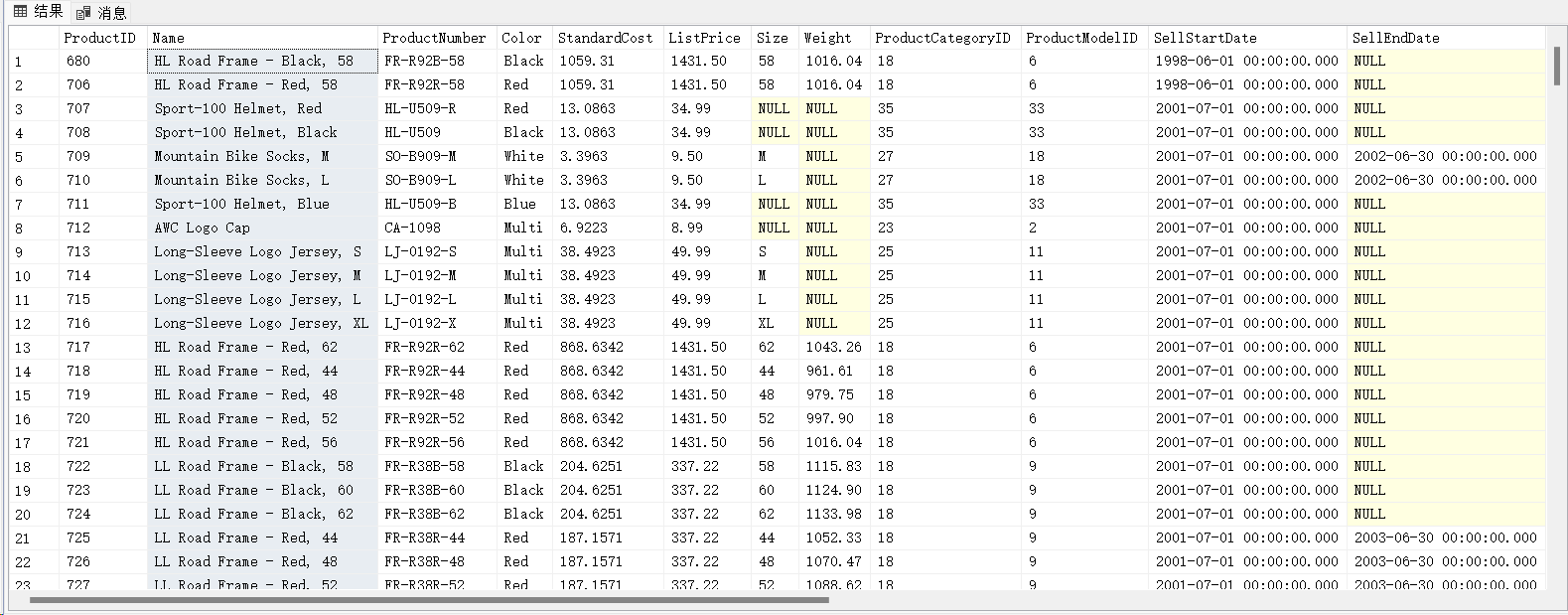Viewport: 1568px width, 615px height.
Task: Click the message icon on 消息 tab
Action: tap(84, 13)
